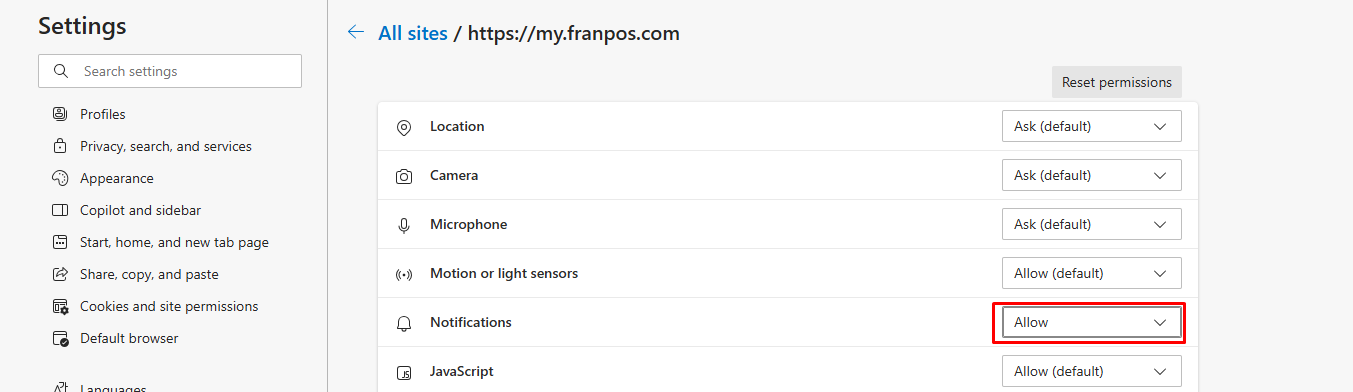Click into the Search settings field
This screenshot has width=1353, height=392.
point(170,71)
